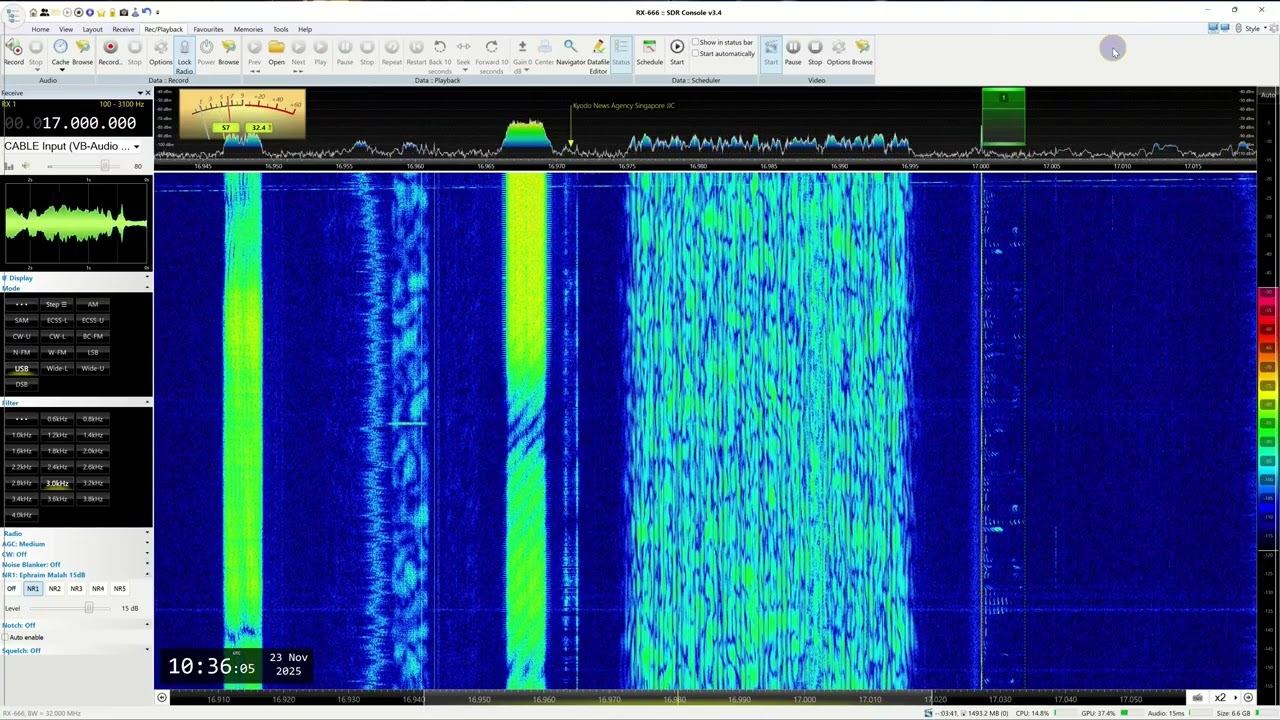This screenshot has width=1280, height=720.
Task: Stop the video recording
Action: 815,50
